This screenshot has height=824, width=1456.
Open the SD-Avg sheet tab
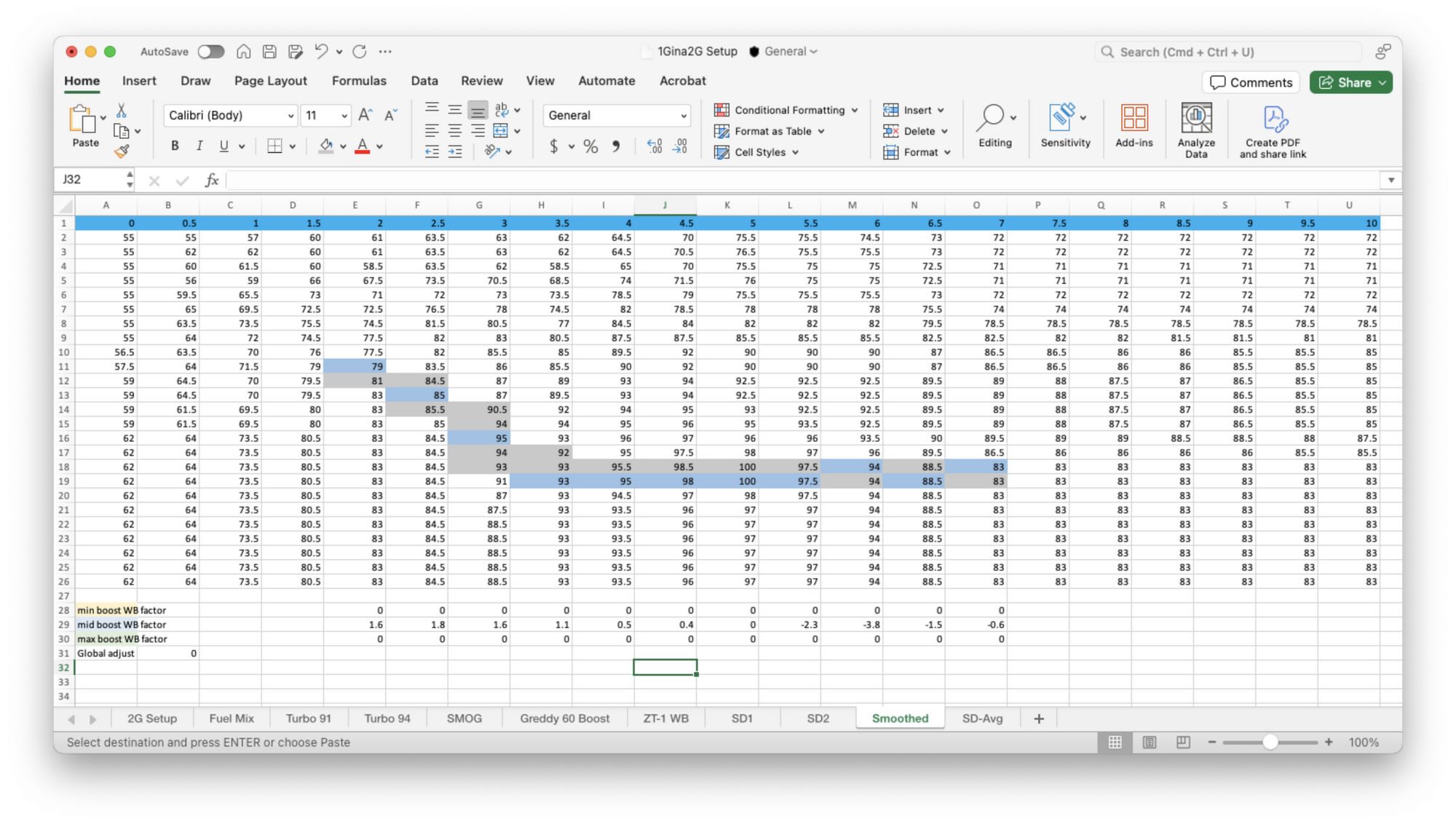982,718
